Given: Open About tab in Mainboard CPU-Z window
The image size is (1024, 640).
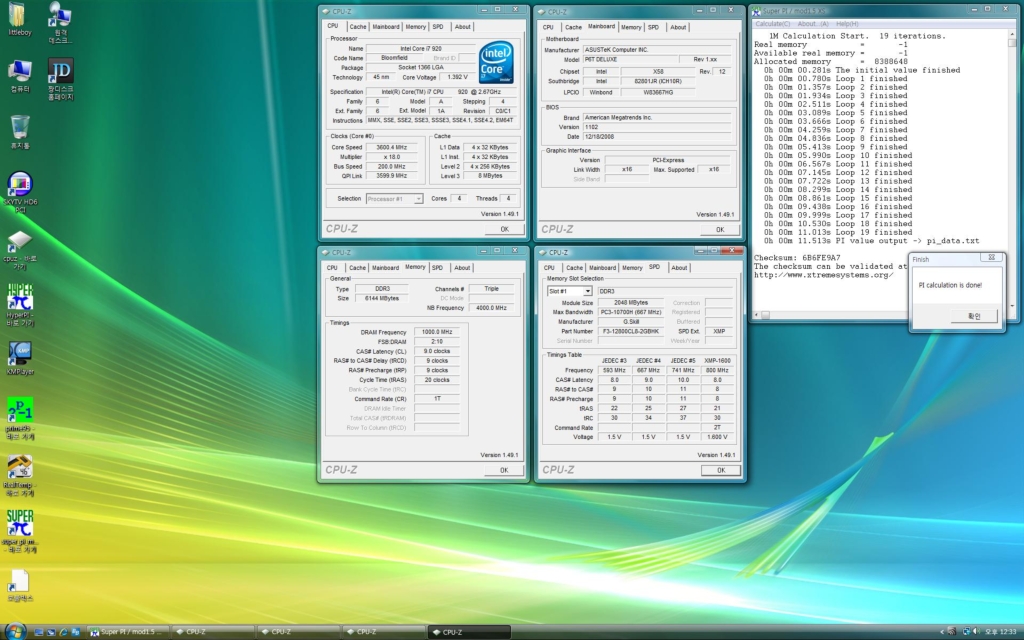Looking at the screenshot, I should (679, 27).
